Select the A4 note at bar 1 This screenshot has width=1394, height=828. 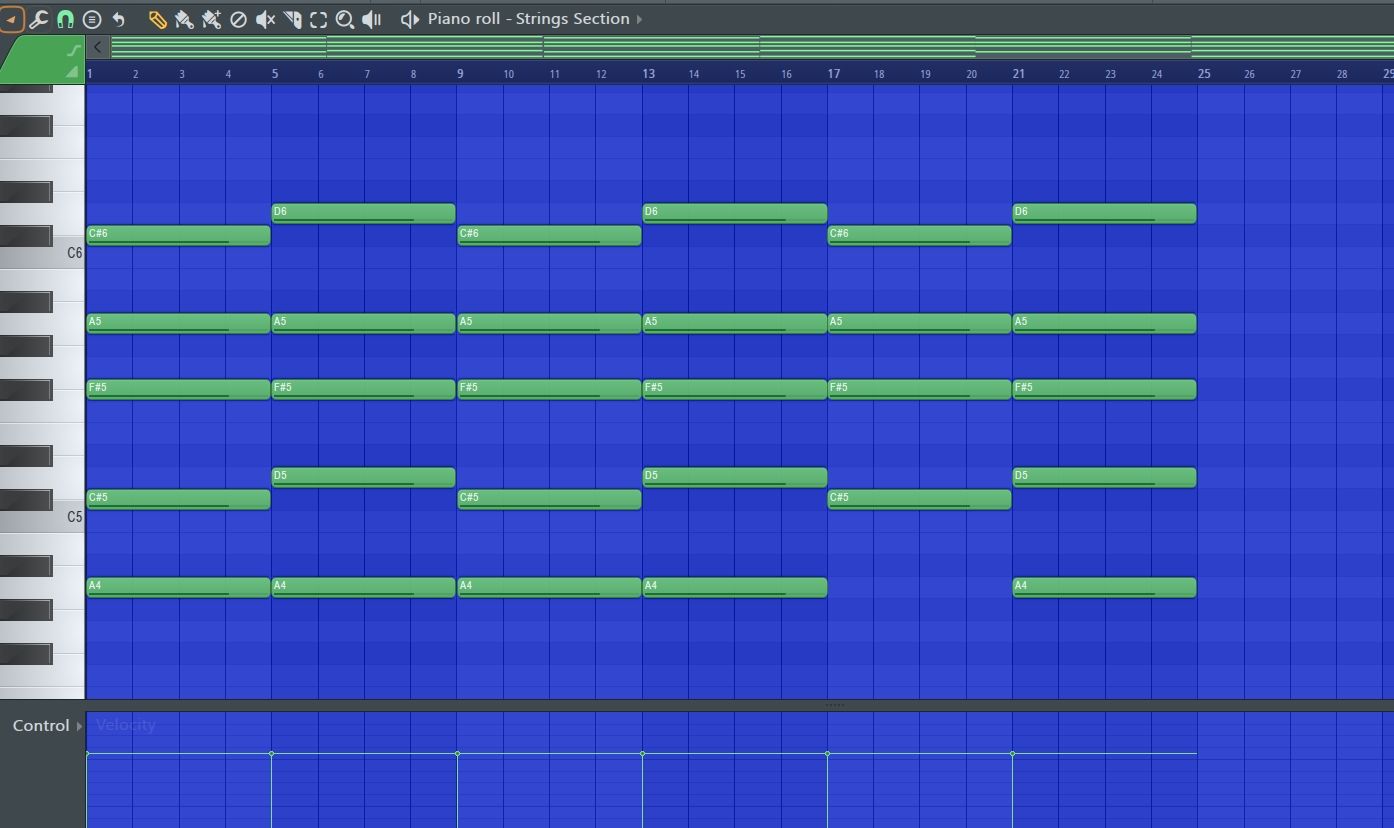tap(178, 587)
